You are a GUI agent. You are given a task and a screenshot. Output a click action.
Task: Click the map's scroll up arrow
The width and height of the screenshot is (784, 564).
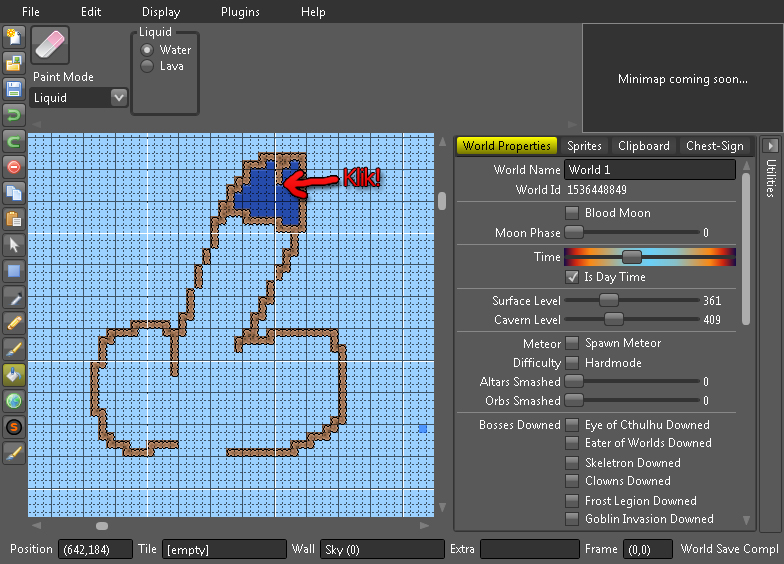(442, 142)
